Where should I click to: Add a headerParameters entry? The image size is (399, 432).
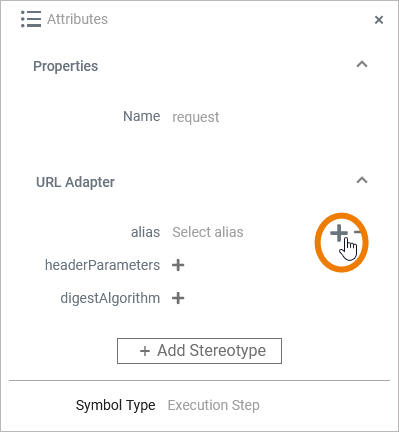178,265
